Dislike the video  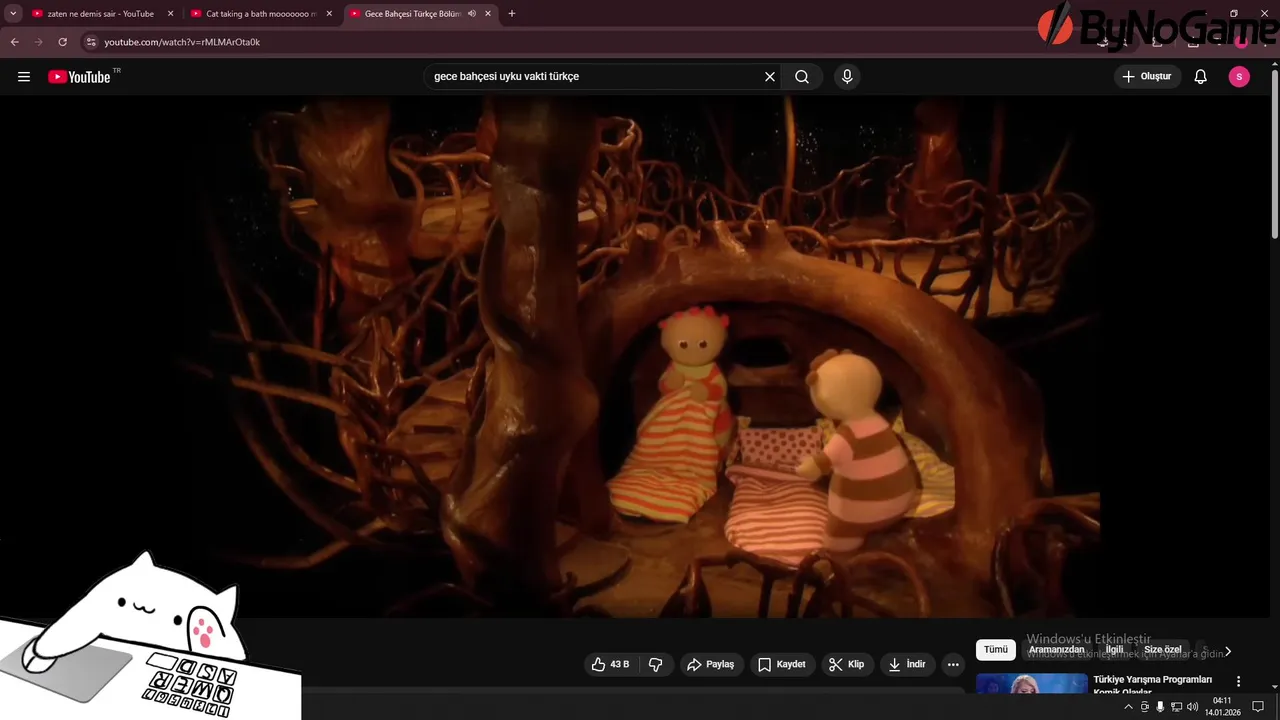click(656, 664)
